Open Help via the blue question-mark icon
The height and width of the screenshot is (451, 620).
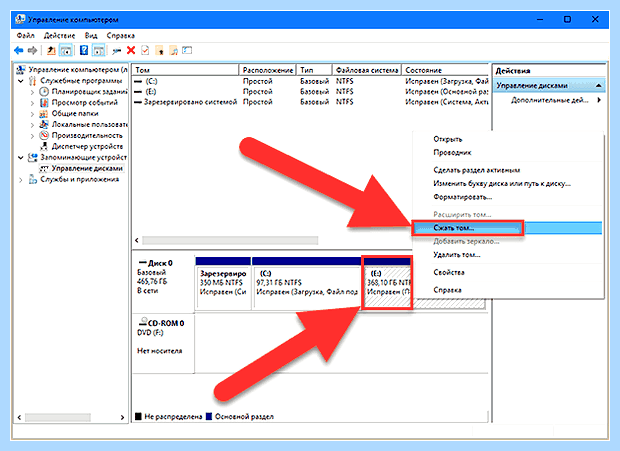coord(84,50)
